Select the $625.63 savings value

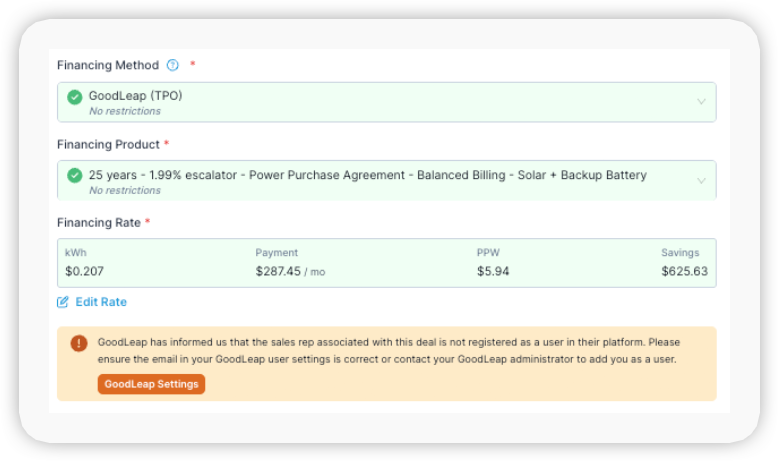pos(684,271)
